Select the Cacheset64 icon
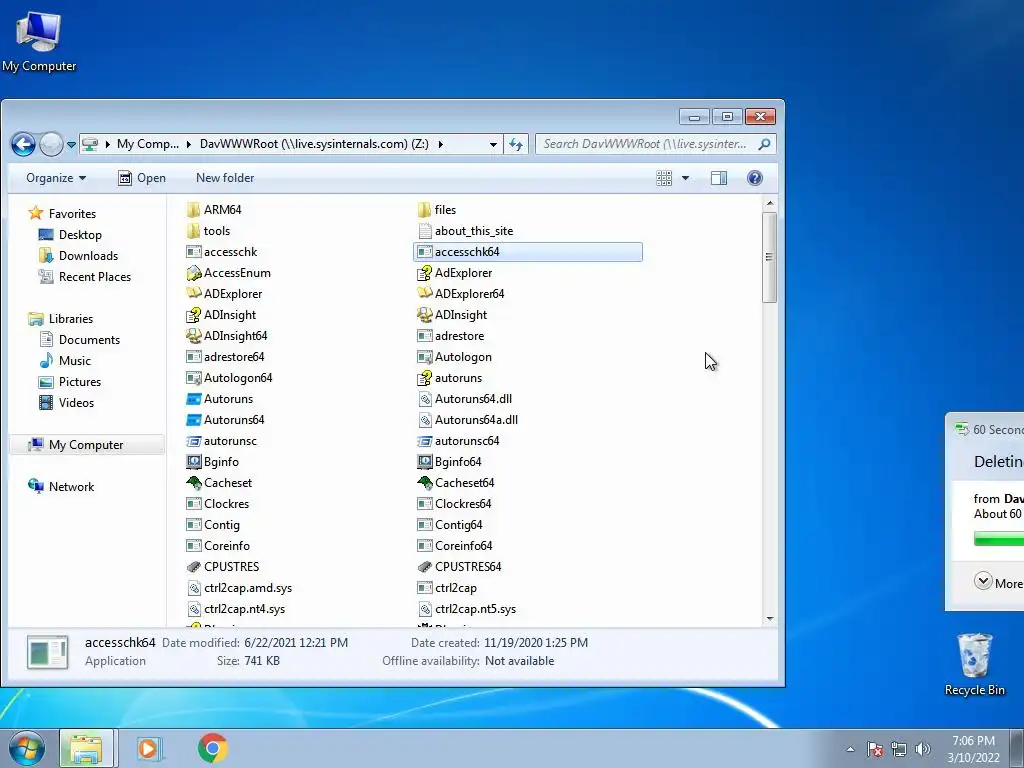 [424, 483]
